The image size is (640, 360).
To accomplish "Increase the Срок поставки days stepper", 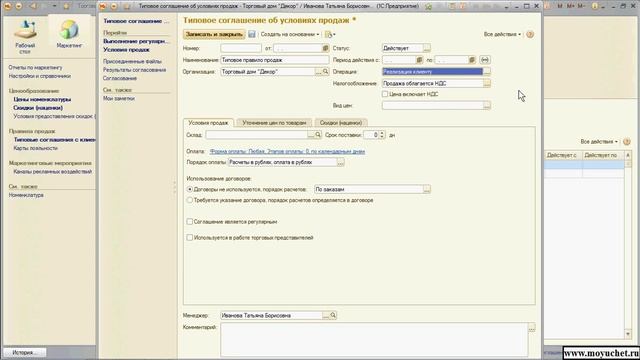I will tap(382, 133).
